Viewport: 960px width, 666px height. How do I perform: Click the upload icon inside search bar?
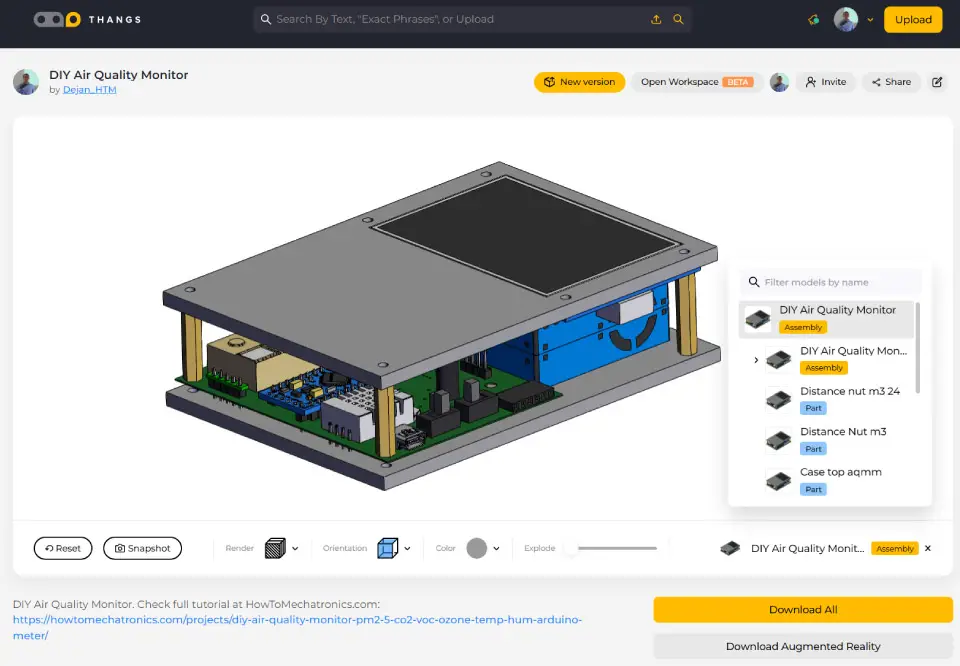click(656, 19)
